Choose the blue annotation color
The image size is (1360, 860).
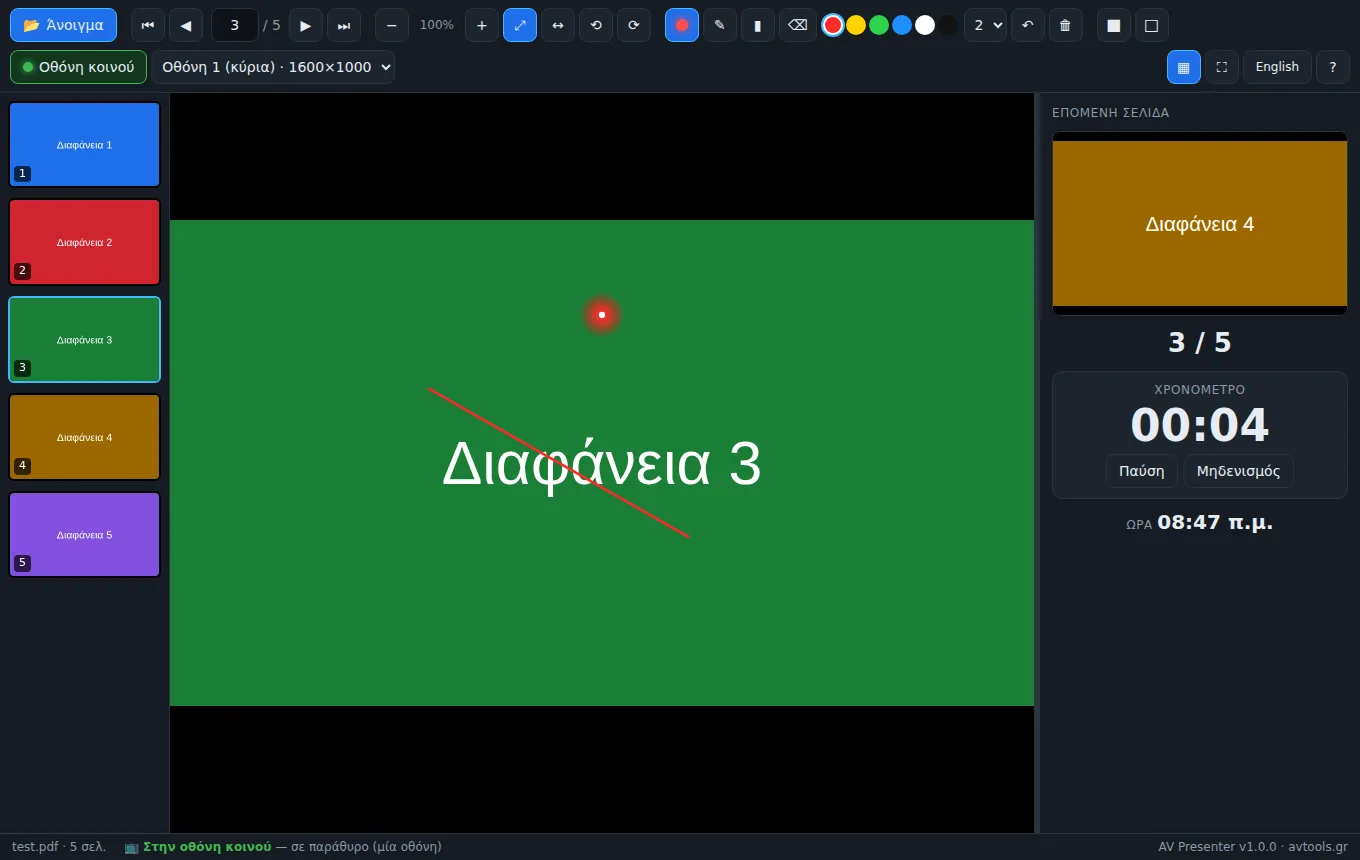click(902, 25)
